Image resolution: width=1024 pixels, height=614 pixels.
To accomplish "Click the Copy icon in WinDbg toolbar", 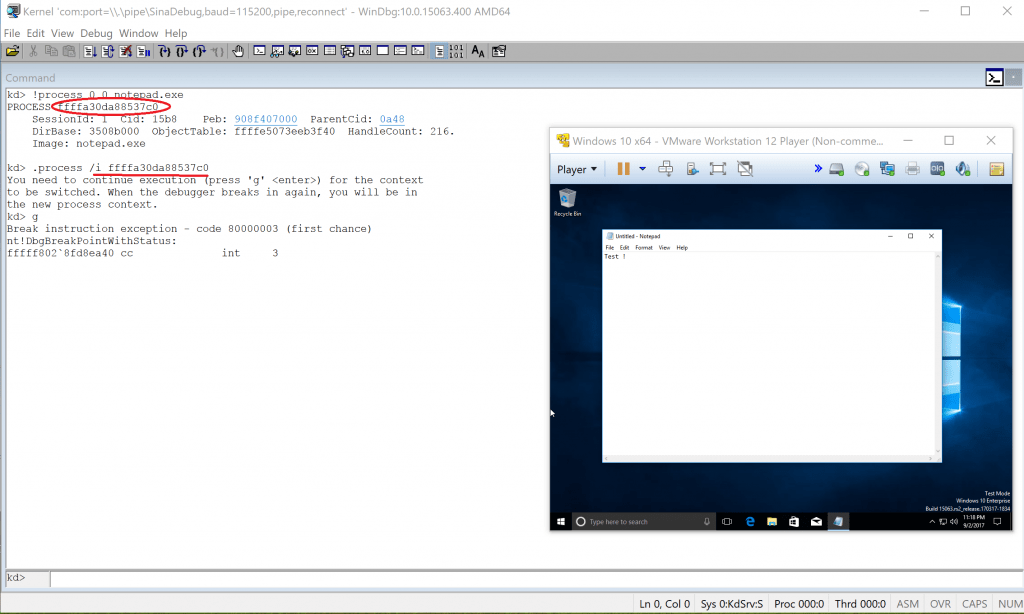I will [x=51, y=51].
